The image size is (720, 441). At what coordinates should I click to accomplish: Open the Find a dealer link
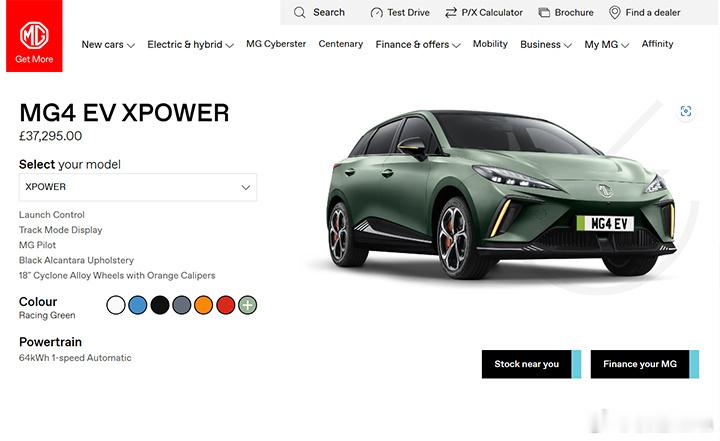coord(652,13)
